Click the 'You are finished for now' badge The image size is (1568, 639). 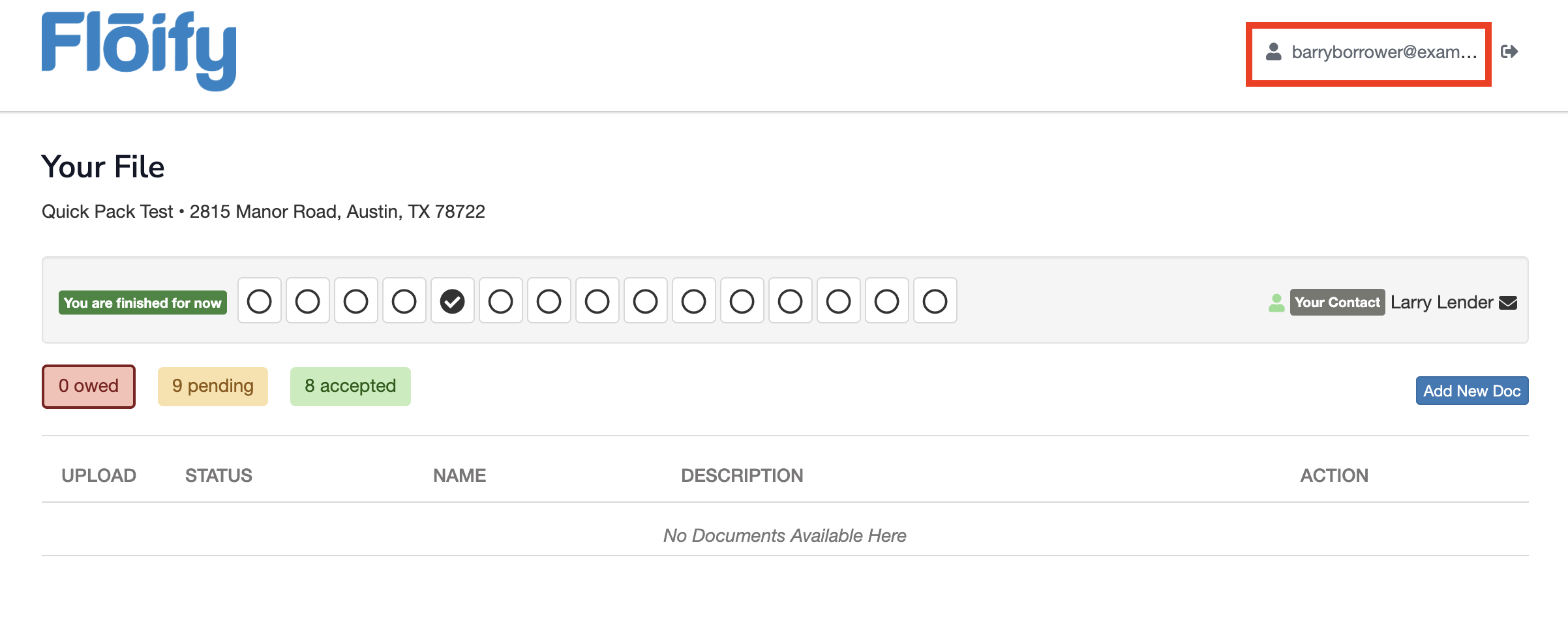point(142,302)
